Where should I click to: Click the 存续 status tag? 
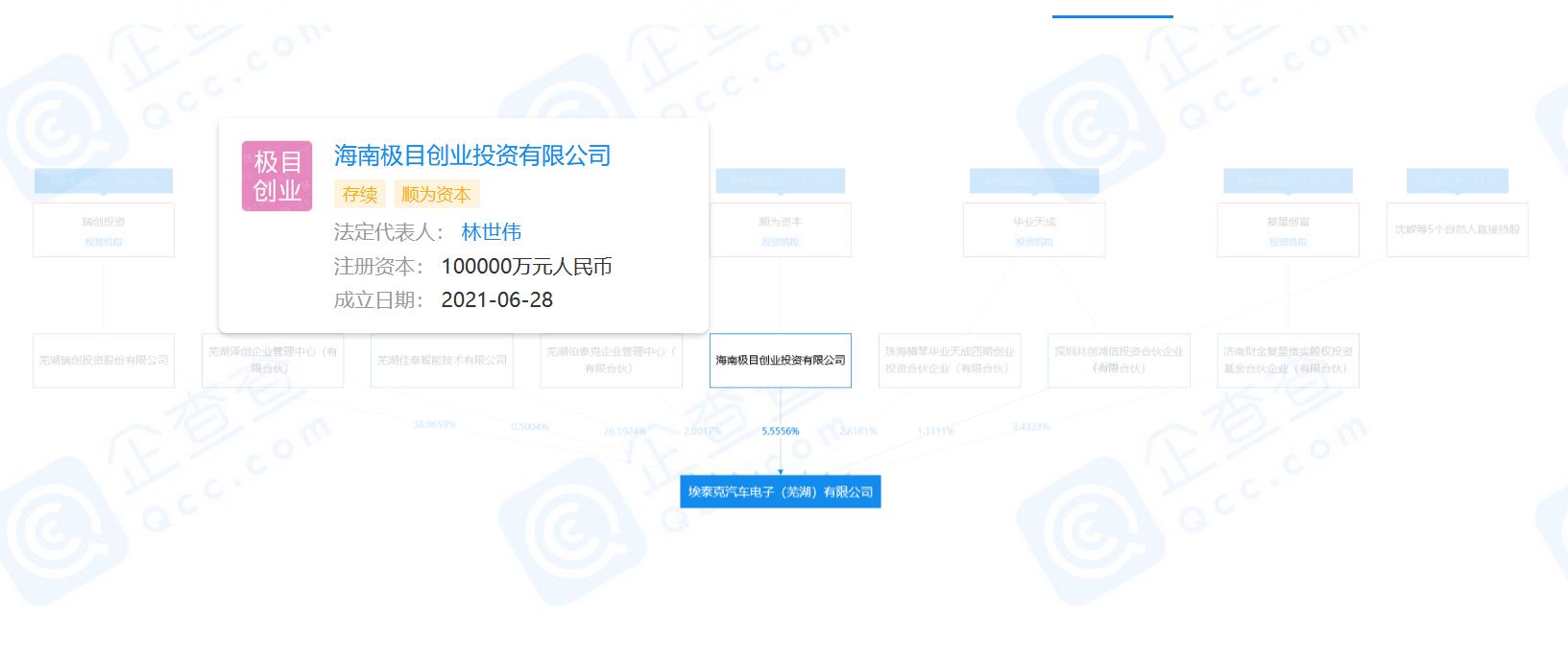coord(360,194)
